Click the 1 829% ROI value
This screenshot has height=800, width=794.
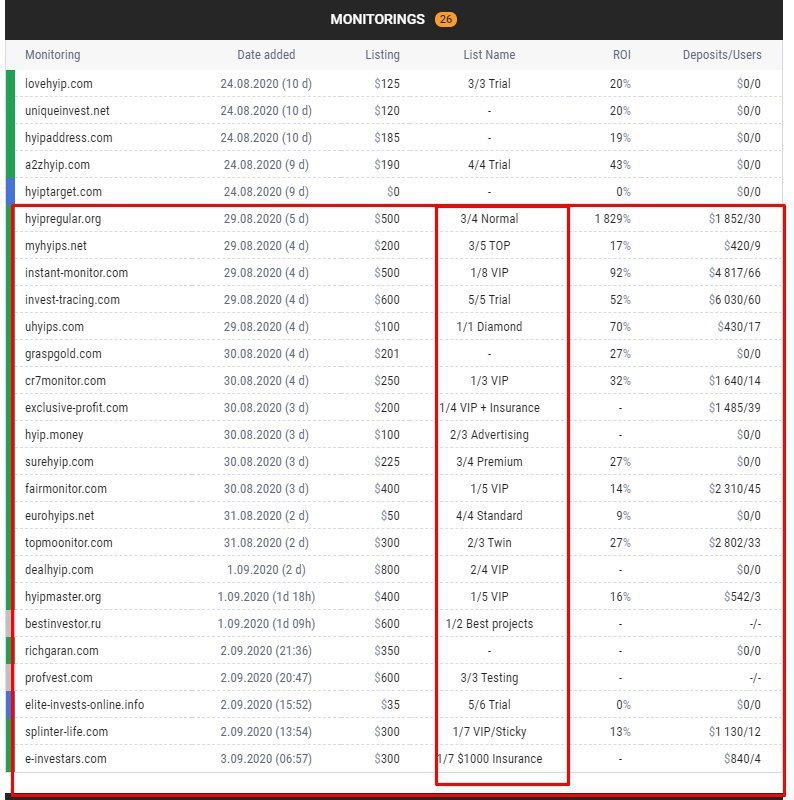click(612, 219)
